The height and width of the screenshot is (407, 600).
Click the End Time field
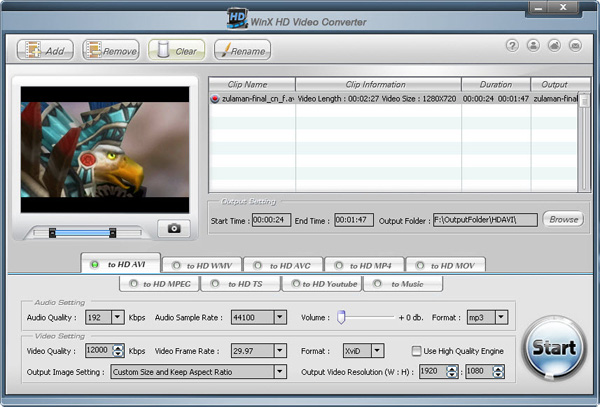(354, 220)
